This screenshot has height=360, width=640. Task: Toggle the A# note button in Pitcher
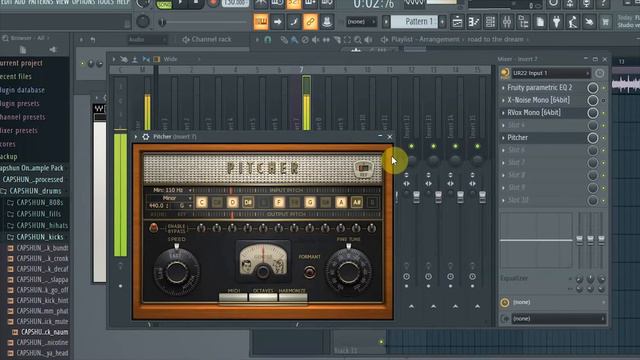point(356,202)
